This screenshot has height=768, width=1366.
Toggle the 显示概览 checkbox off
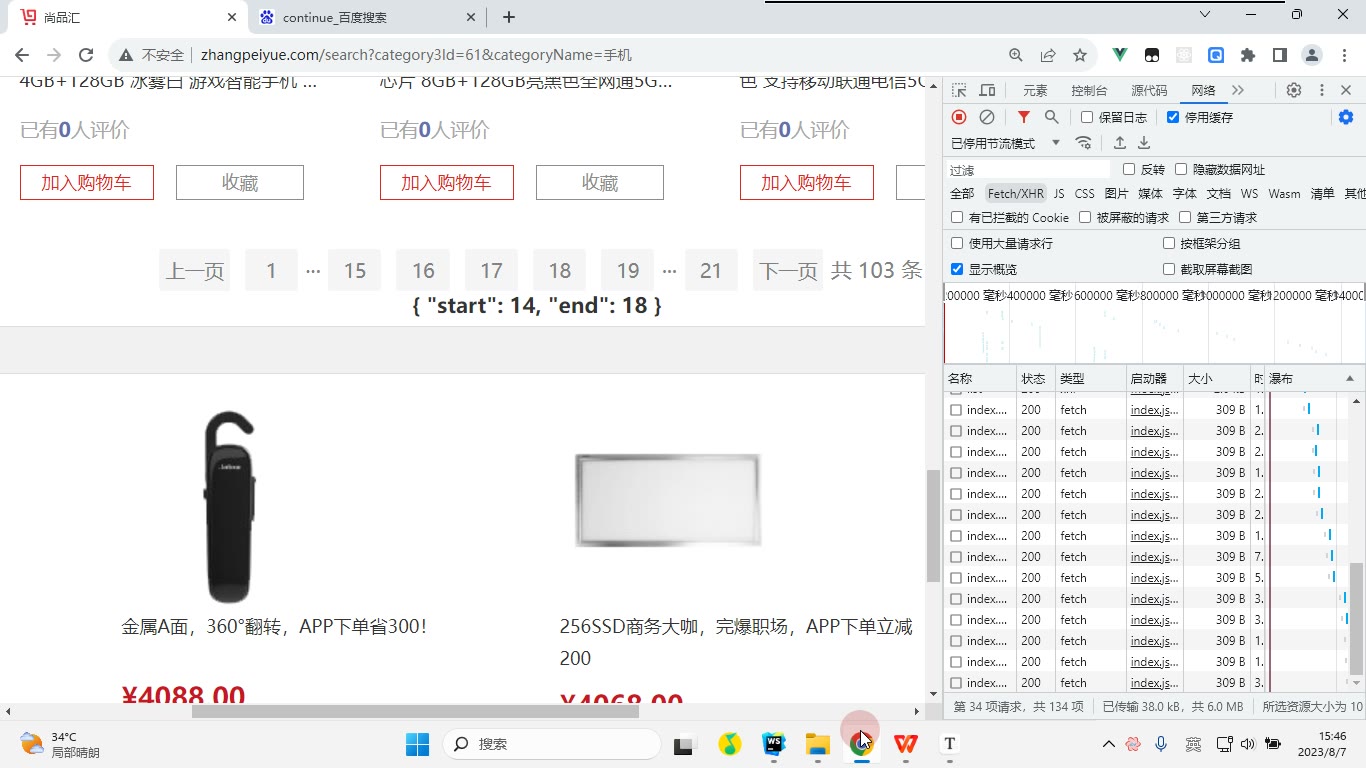pyautogui.click(x=957, y=269)
